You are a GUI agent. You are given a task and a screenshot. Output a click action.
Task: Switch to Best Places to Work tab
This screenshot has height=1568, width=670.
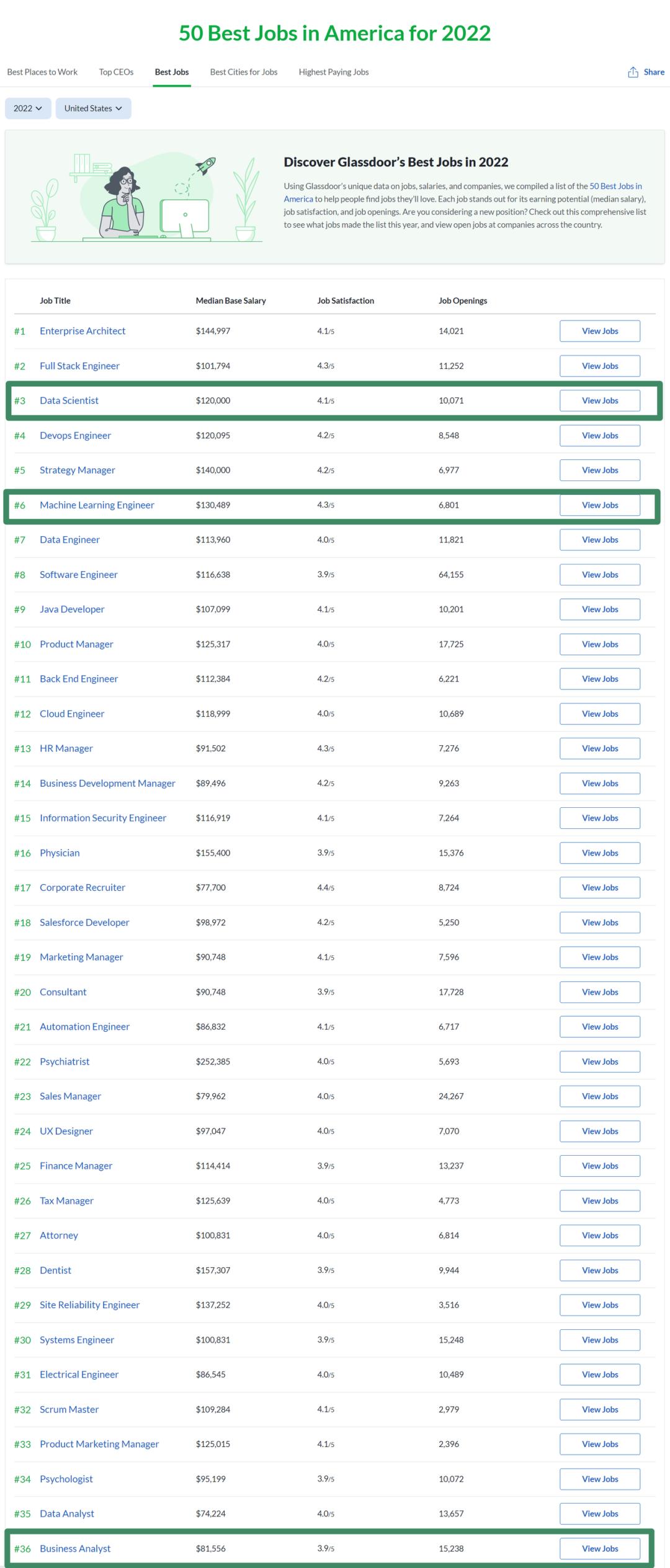pyautogui.click(x=42, y=73)
